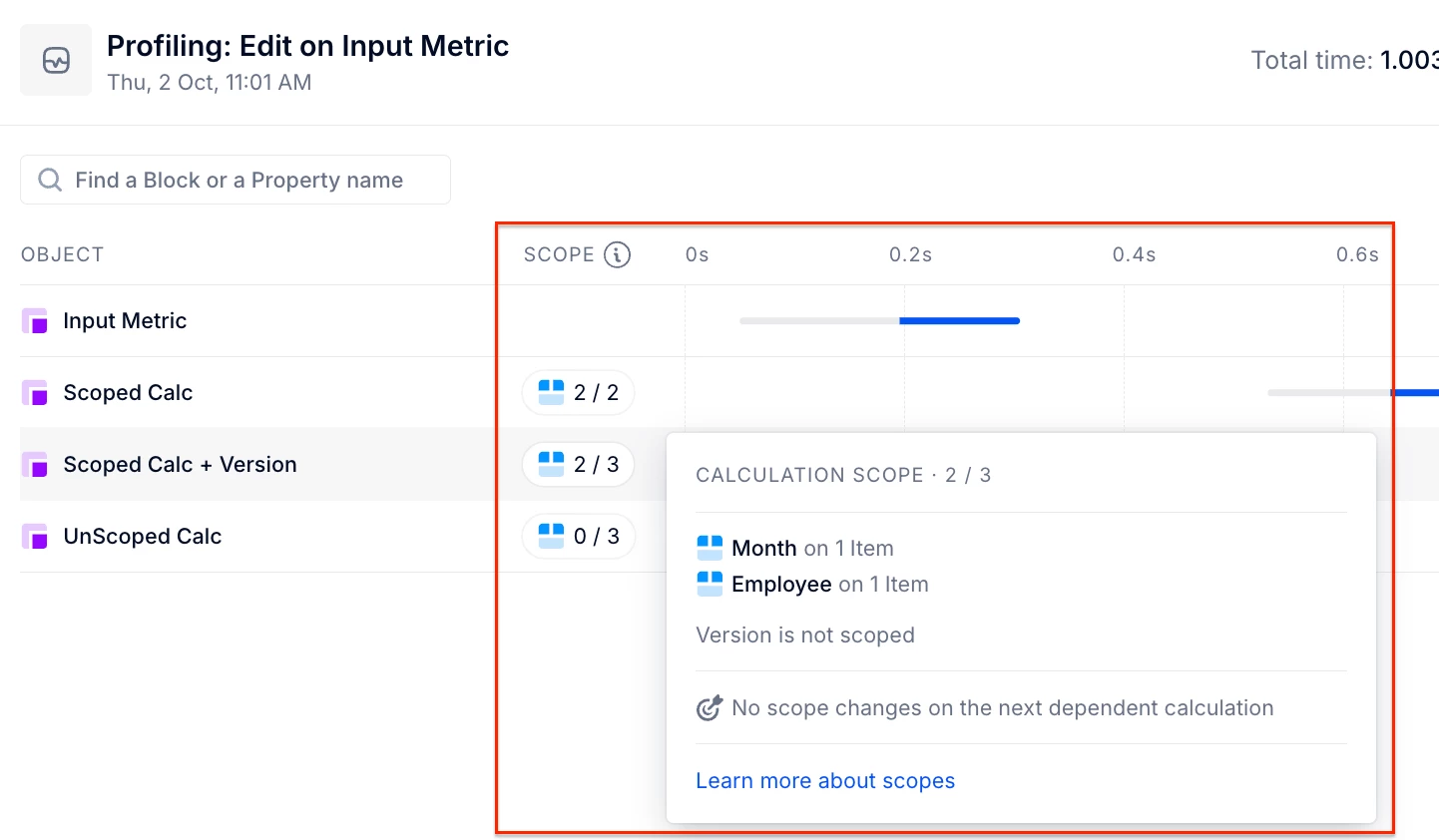Open Learn more about scopes link
Viewport: 1439px width, 840px height.
pos(825,781)
